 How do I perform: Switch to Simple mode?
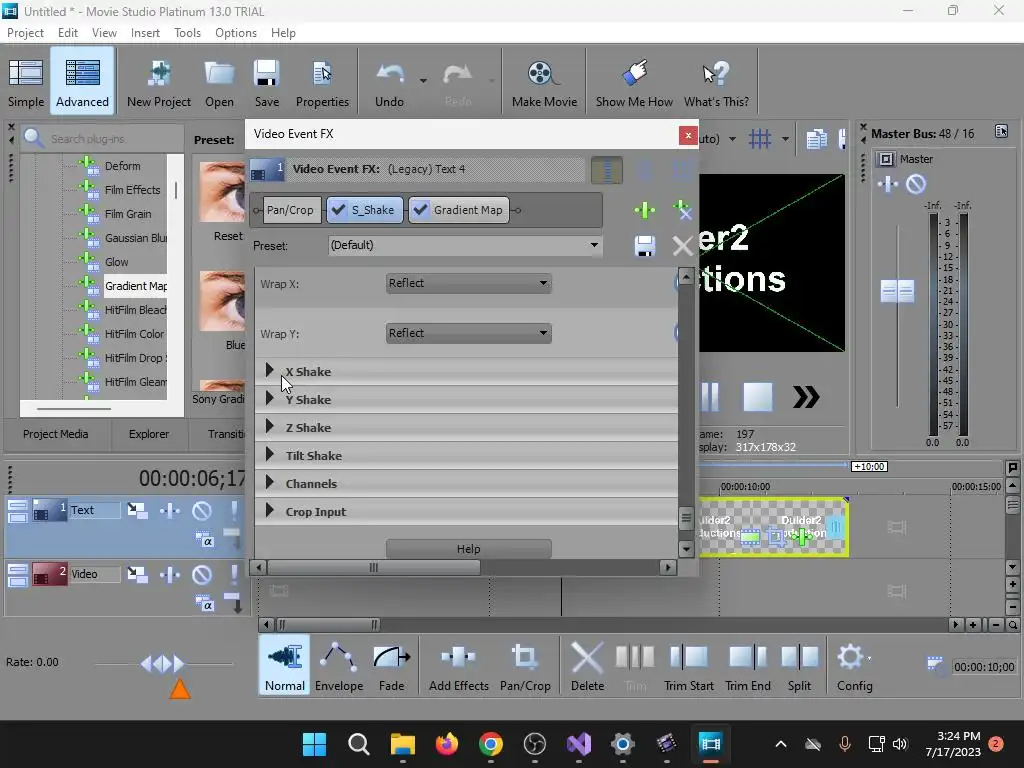tap(26, 82)
